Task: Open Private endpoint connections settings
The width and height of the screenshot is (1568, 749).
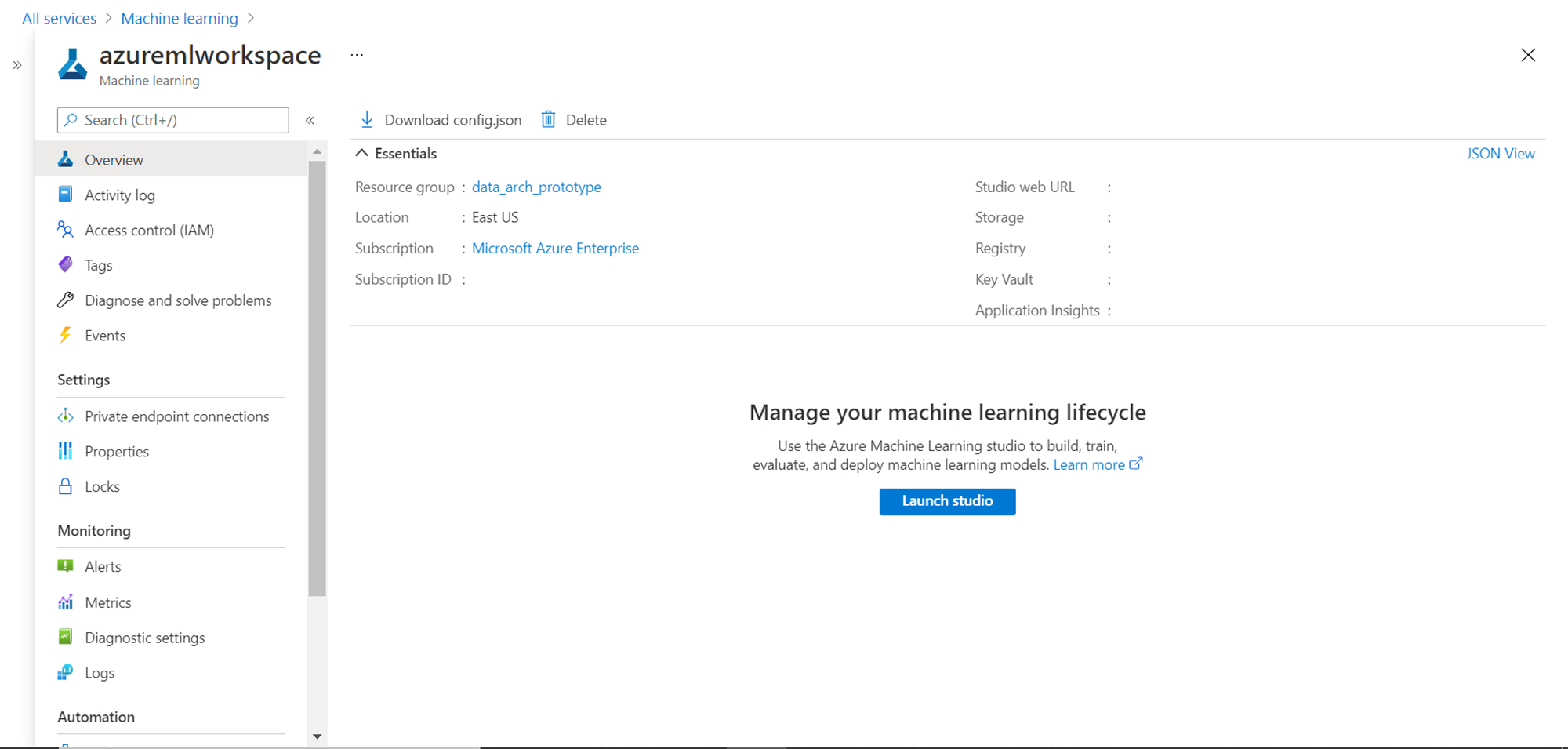Action: 171,416
